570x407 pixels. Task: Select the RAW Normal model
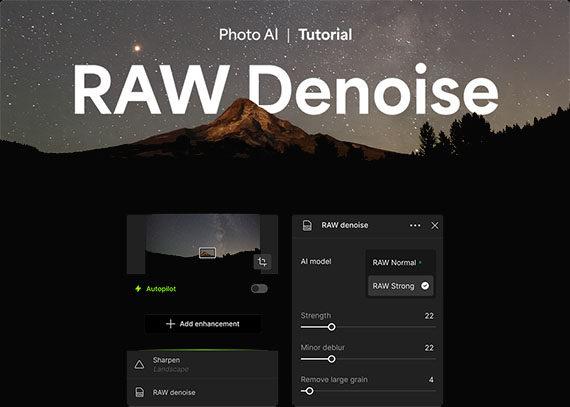click(x=400, y=262)
